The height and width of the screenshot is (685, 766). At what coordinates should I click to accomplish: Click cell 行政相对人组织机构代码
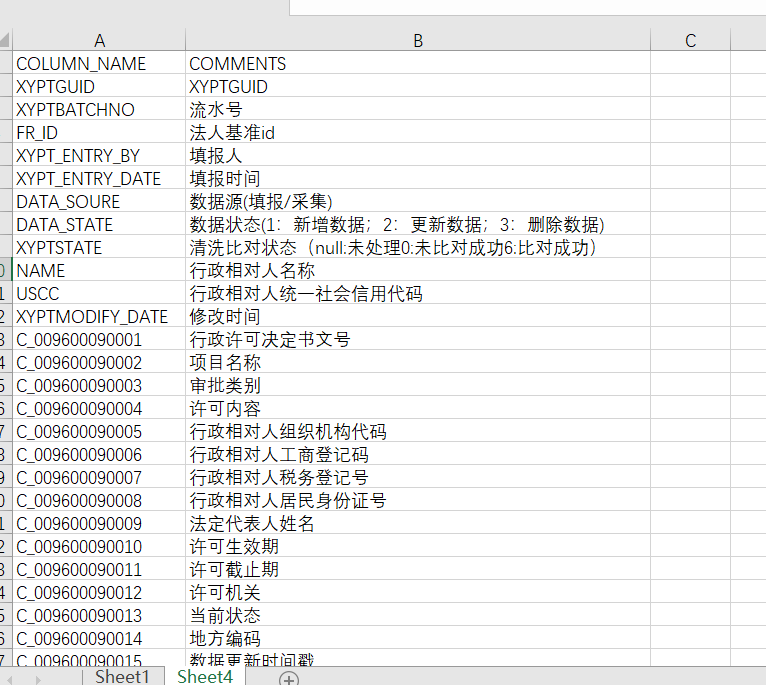418,431
